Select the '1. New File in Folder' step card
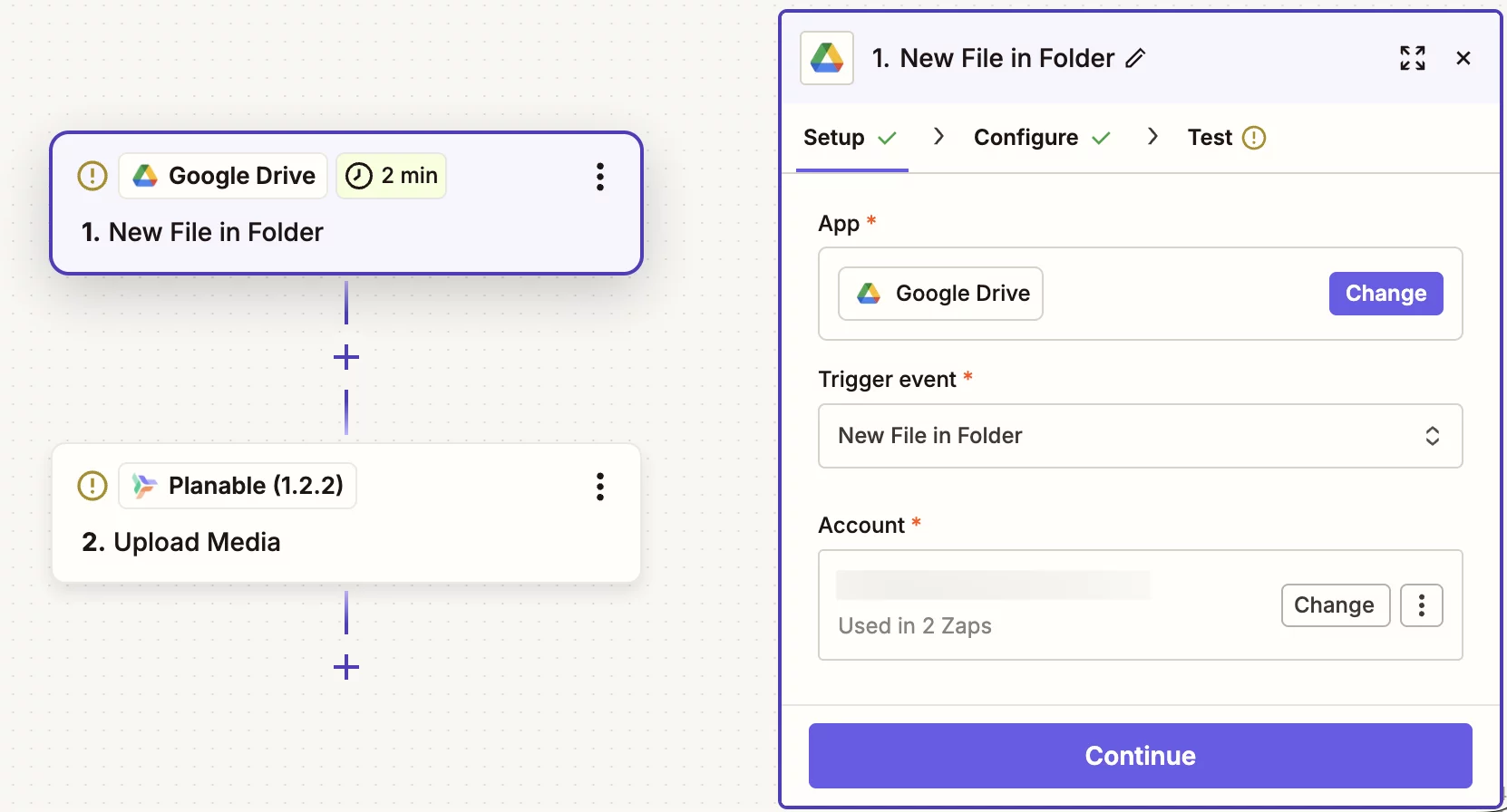Viewport: 1507px width, 812px height. pyautogui.click(x=346, y=203)
